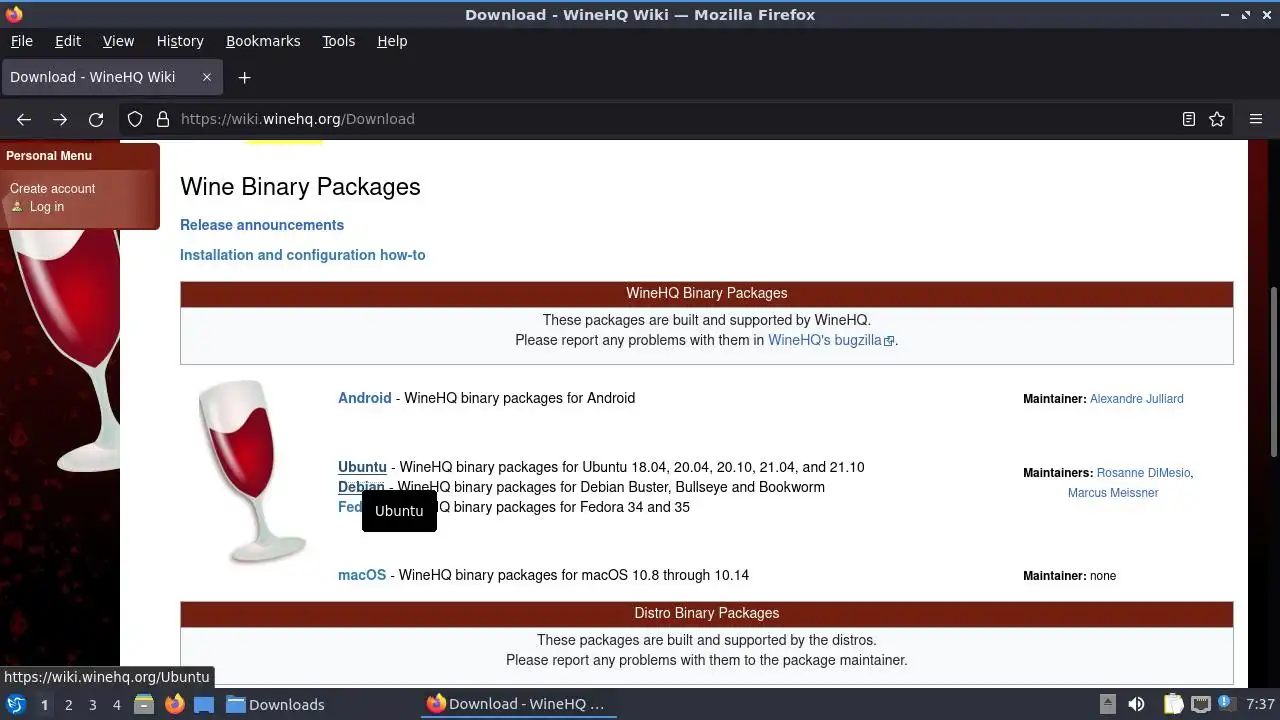Go back using the back arrow
The height and width of the screenshot is (720, 1280).
[x=24, y=119]
